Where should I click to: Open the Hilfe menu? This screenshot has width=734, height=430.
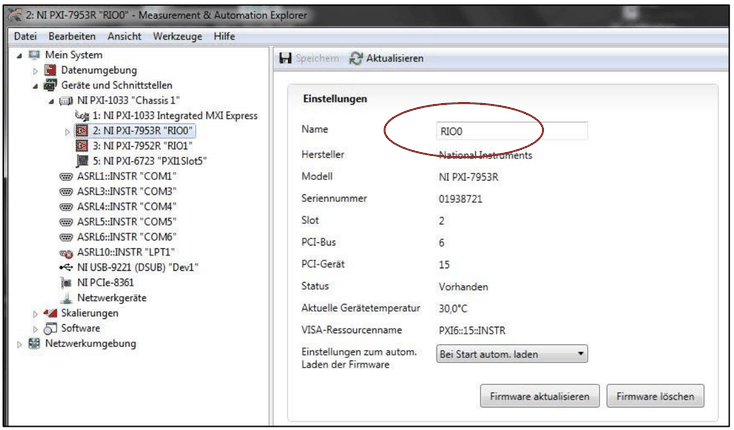(x=224, y=36)
